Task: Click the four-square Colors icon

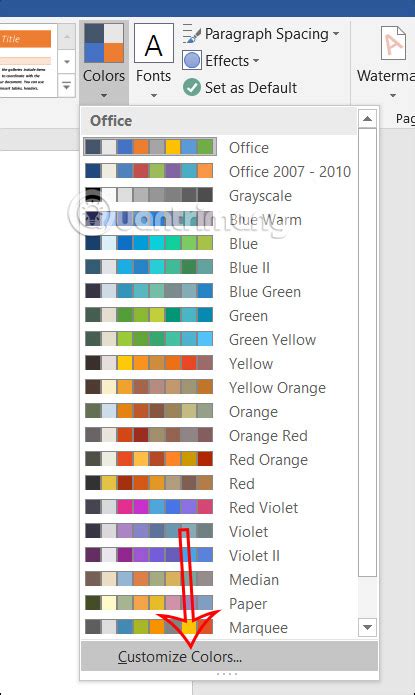Action: pyautogui.click(x=104, y=43)
